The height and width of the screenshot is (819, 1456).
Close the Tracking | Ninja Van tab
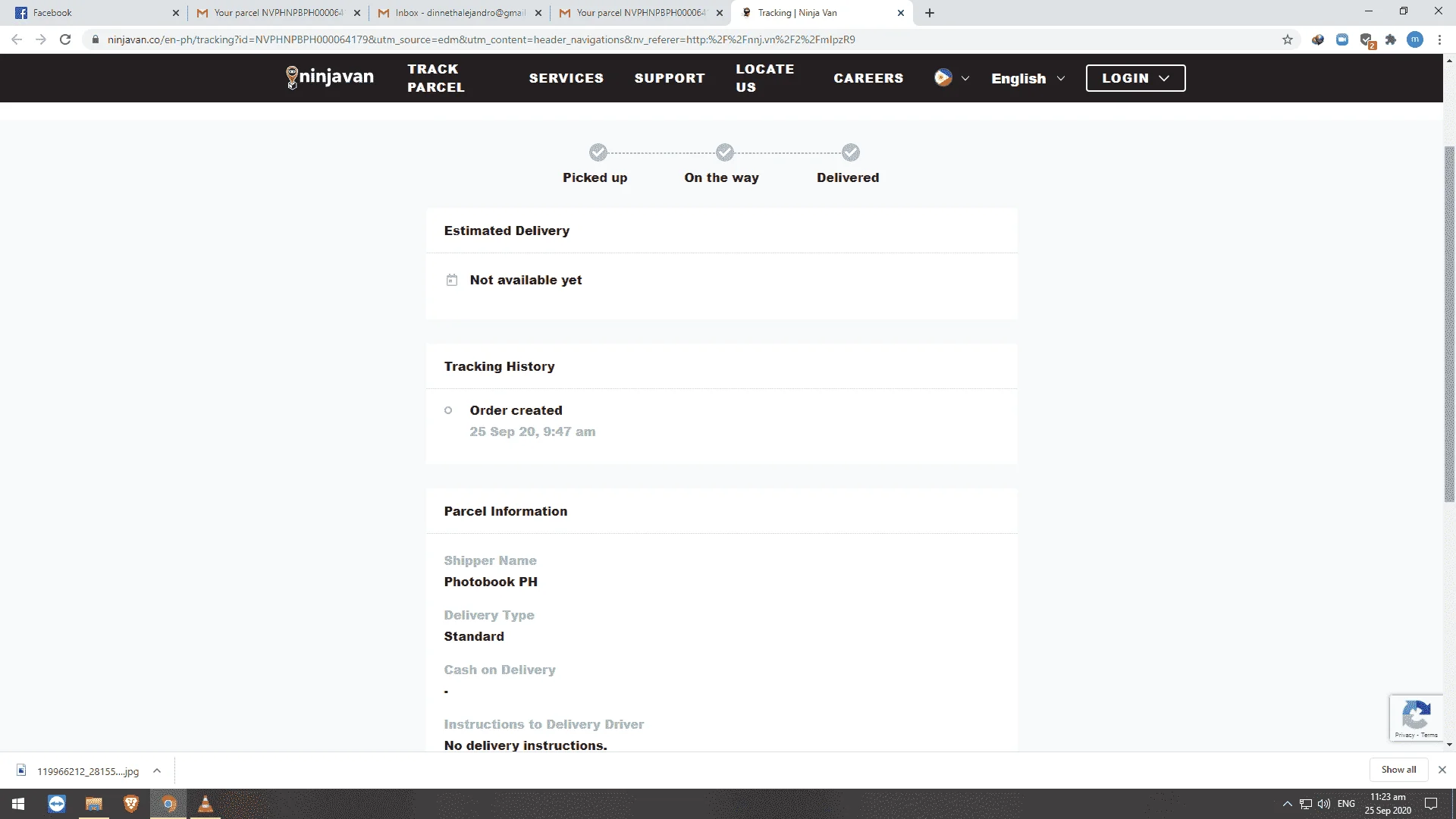(901, 13)
